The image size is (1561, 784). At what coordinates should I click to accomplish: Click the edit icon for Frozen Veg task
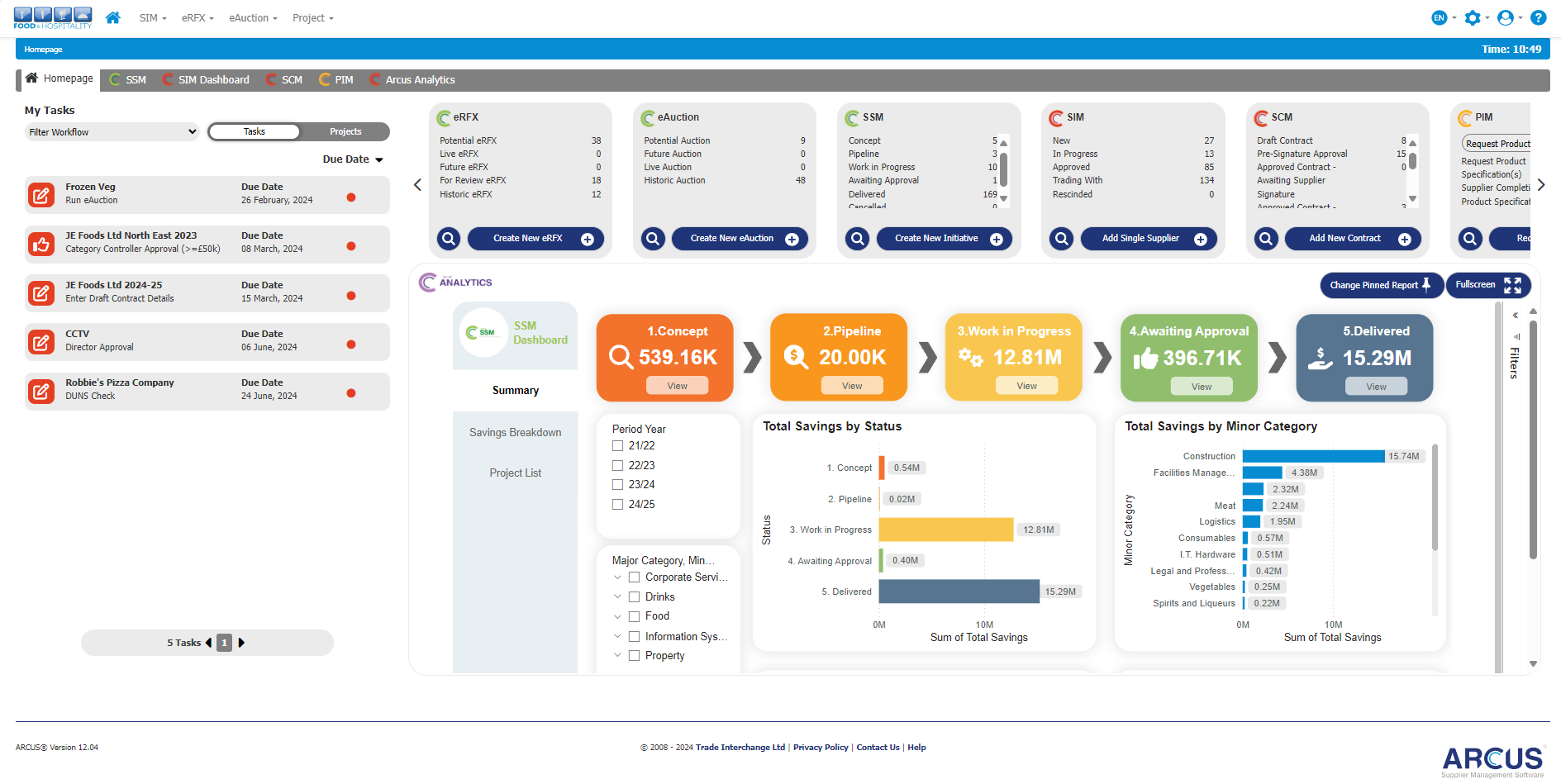coord(40,195)
